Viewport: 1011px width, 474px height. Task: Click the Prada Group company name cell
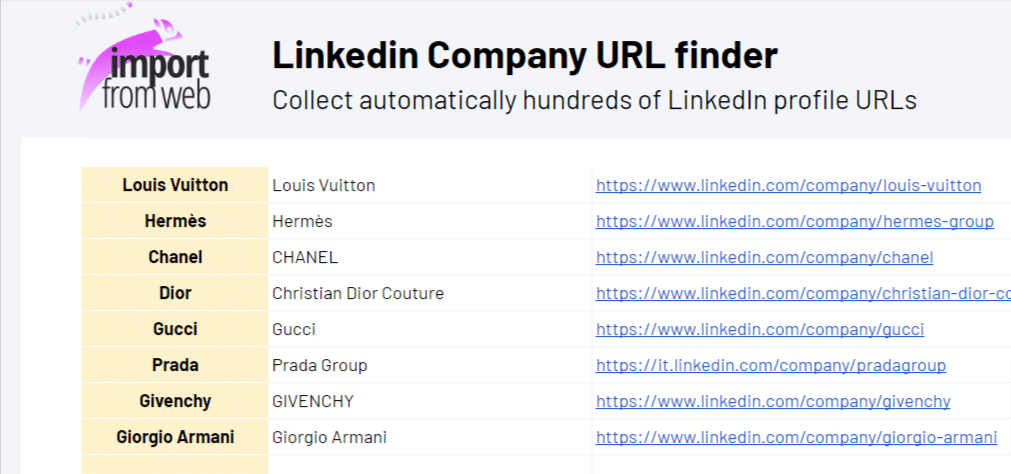(320, 365)
